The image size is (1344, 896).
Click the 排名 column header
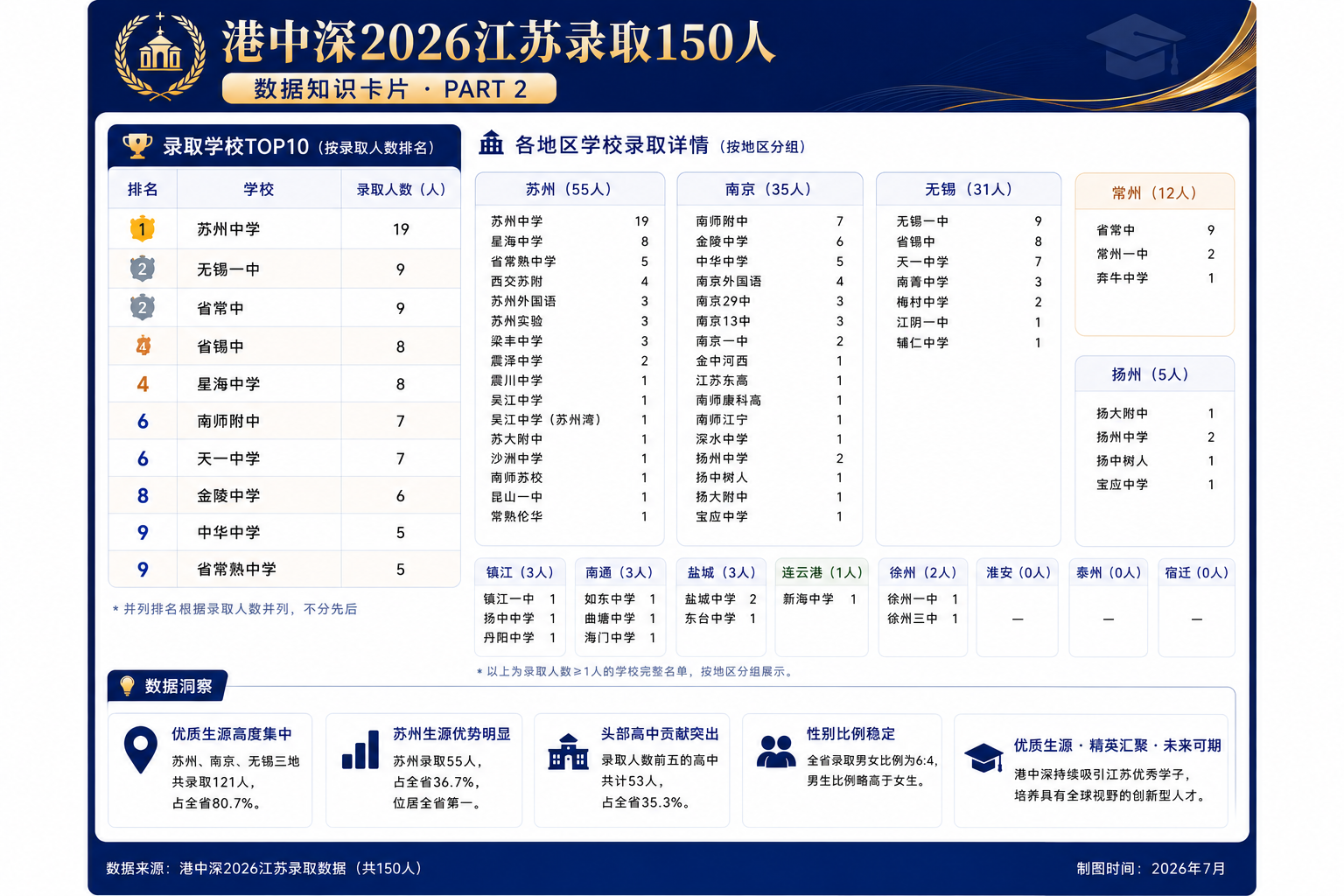[x=143, y=189]
